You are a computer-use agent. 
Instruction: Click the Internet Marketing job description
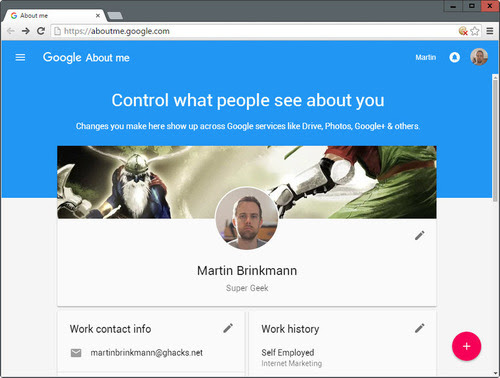[292, 363]
